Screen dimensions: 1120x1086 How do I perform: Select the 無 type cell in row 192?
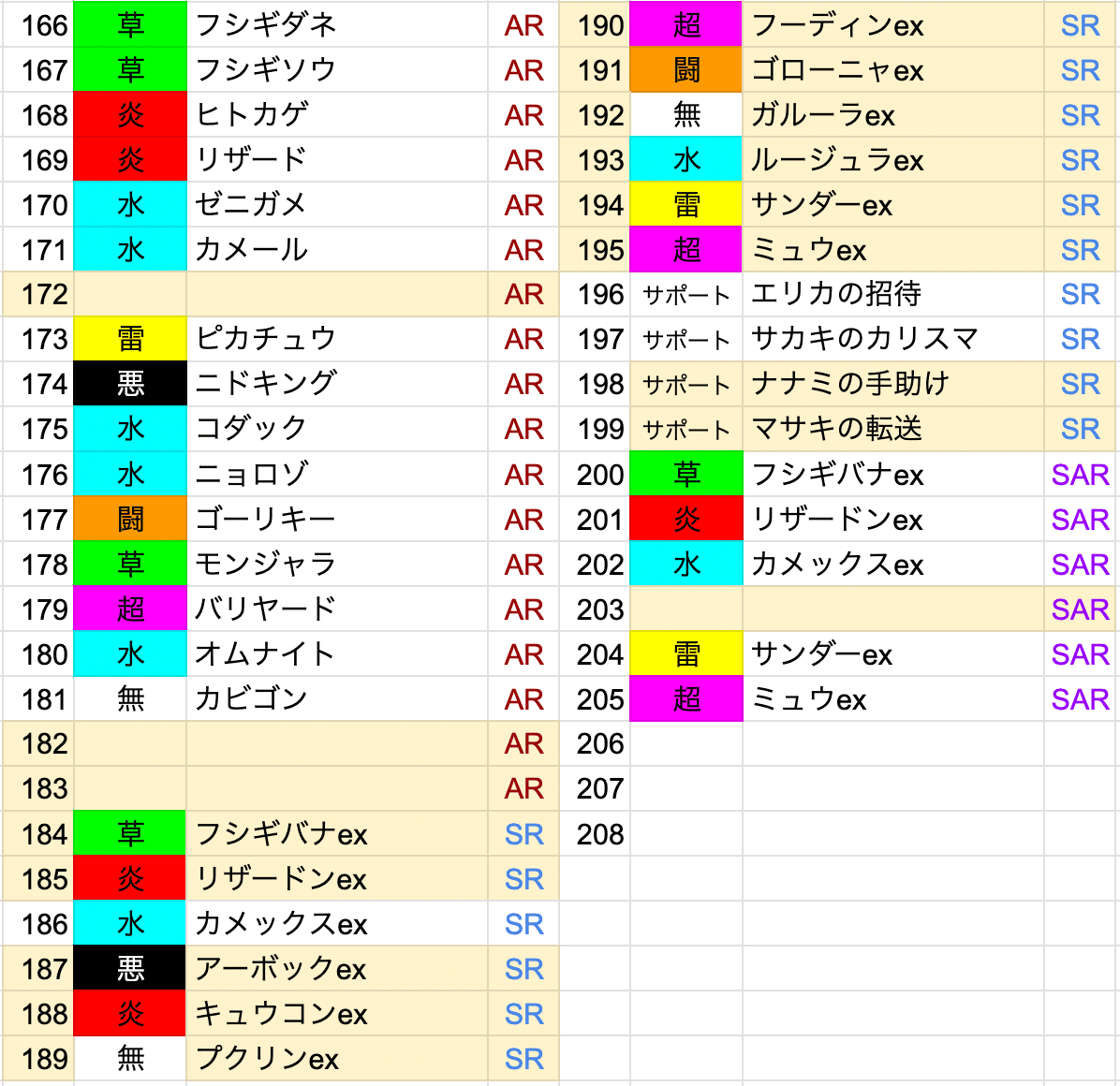(x=685, y=115)
